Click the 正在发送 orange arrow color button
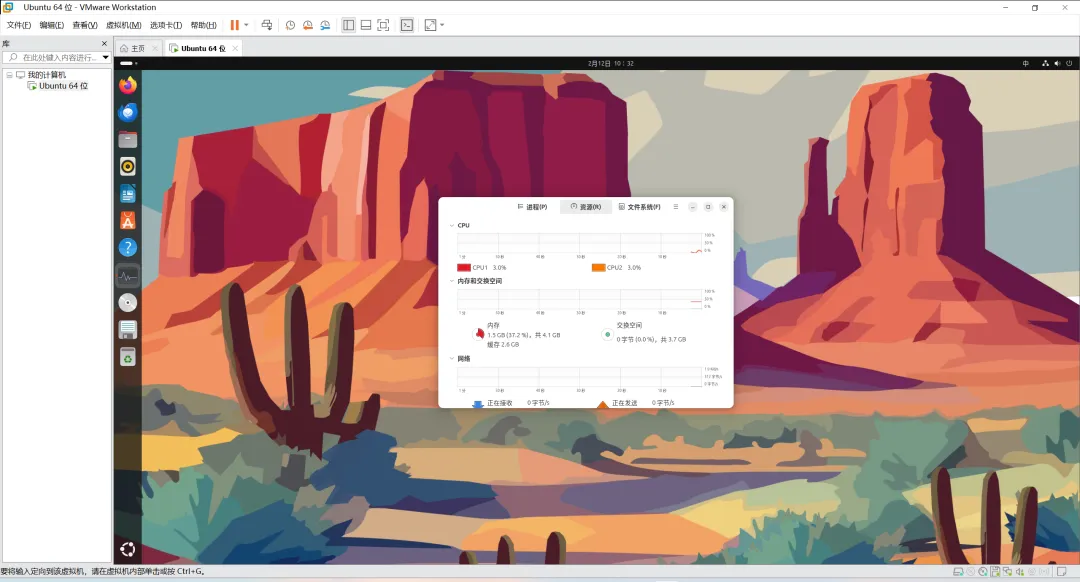The height and width of the screenshot is (582, 1080). (603, 404)
